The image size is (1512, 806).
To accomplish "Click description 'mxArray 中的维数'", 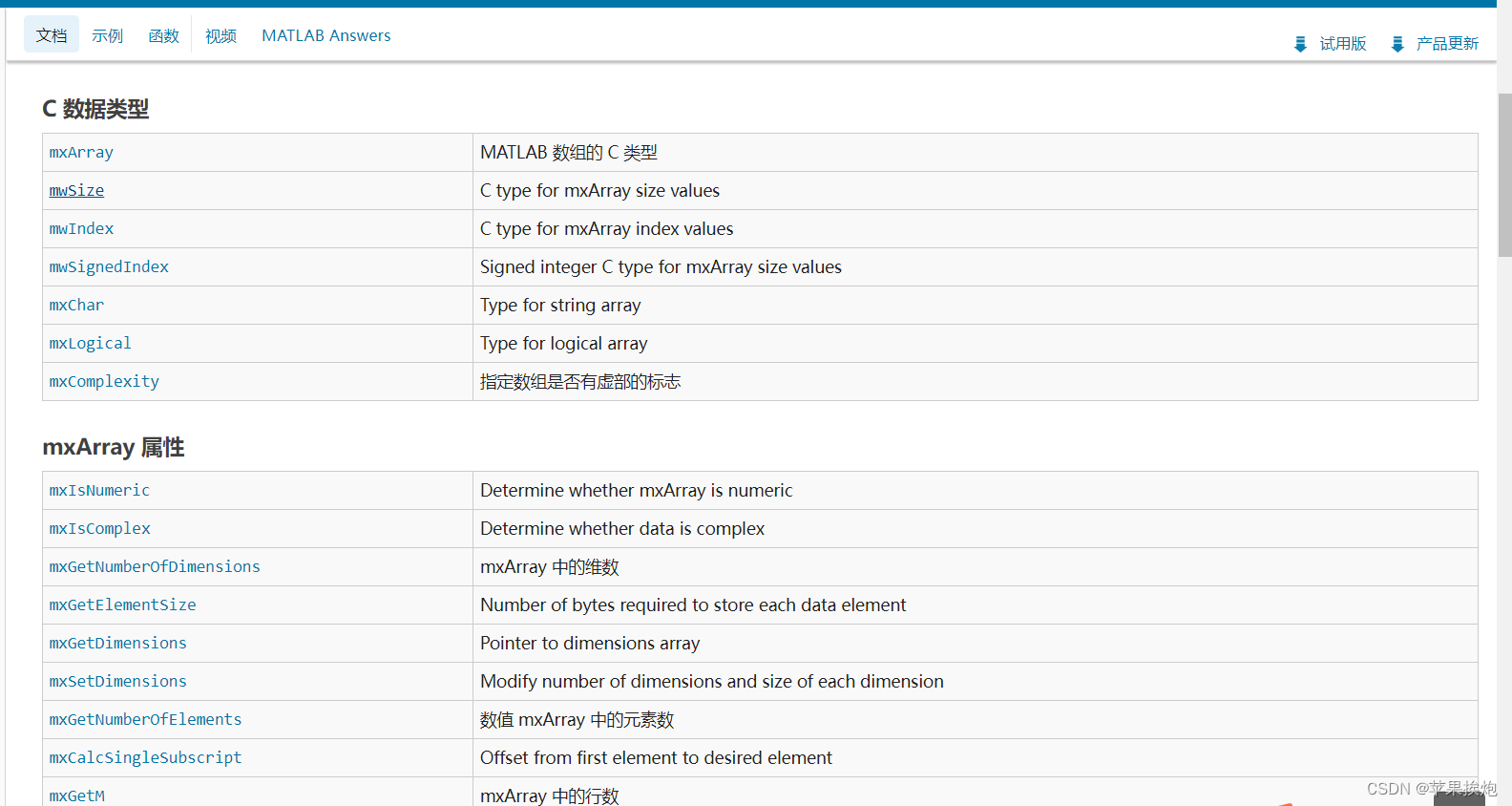I will [x=550, y=567].
